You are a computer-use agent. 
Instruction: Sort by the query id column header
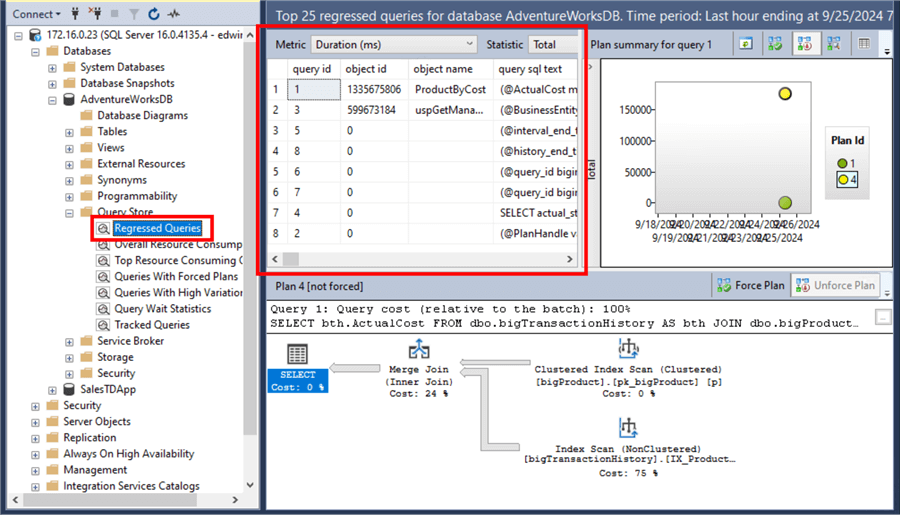pos(313,69)
